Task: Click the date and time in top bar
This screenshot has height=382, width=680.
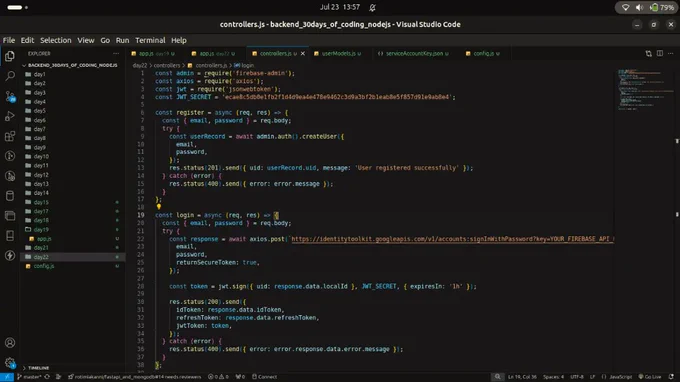Action: pos(340,7)
